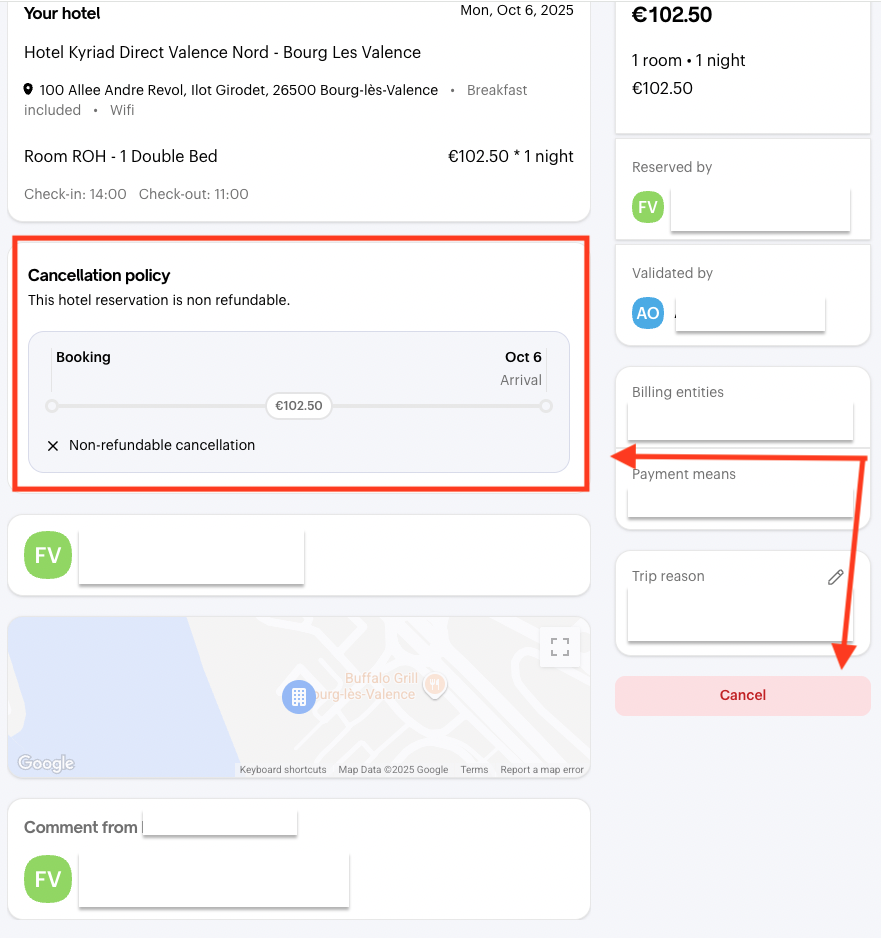881x938 pixels.
Task: Click the €102.50 pill on the cancellation timeline
Action: click(298, 406)
